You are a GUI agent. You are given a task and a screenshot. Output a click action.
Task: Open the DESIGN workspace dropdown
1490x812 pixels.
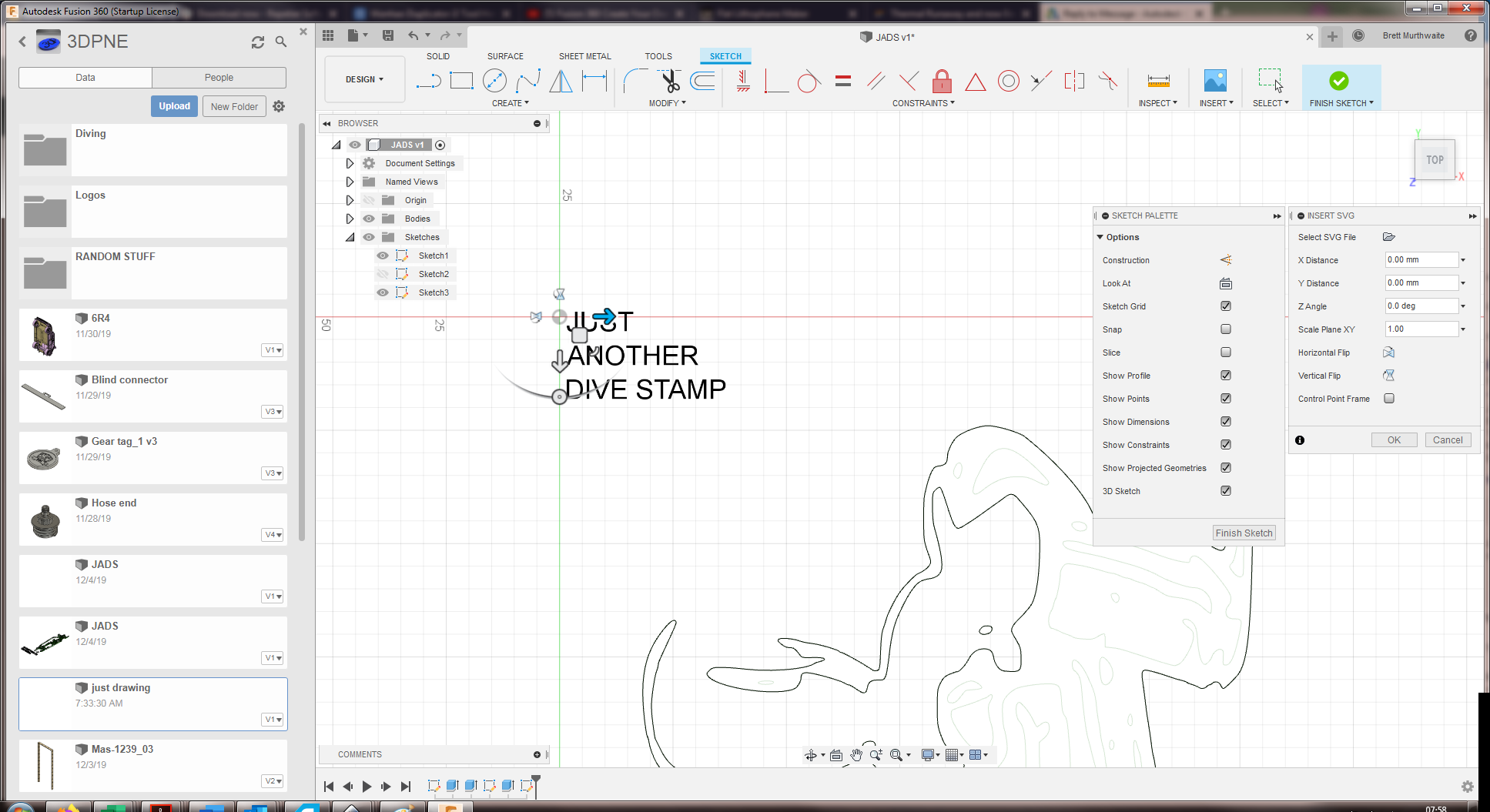(364, 79)
